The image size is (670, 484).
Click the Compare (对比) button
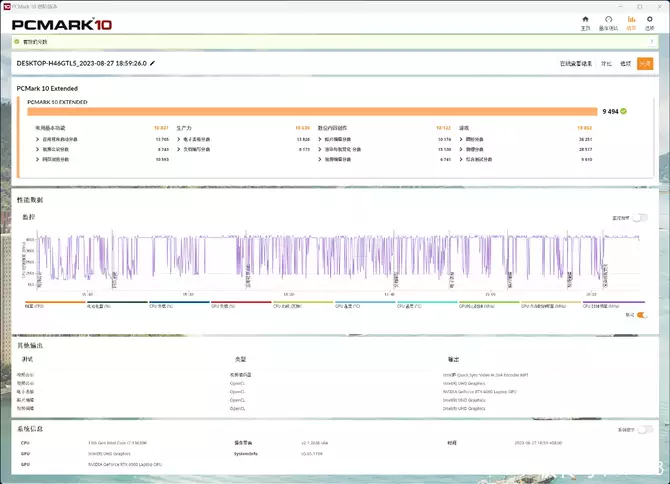pos(606,64)
